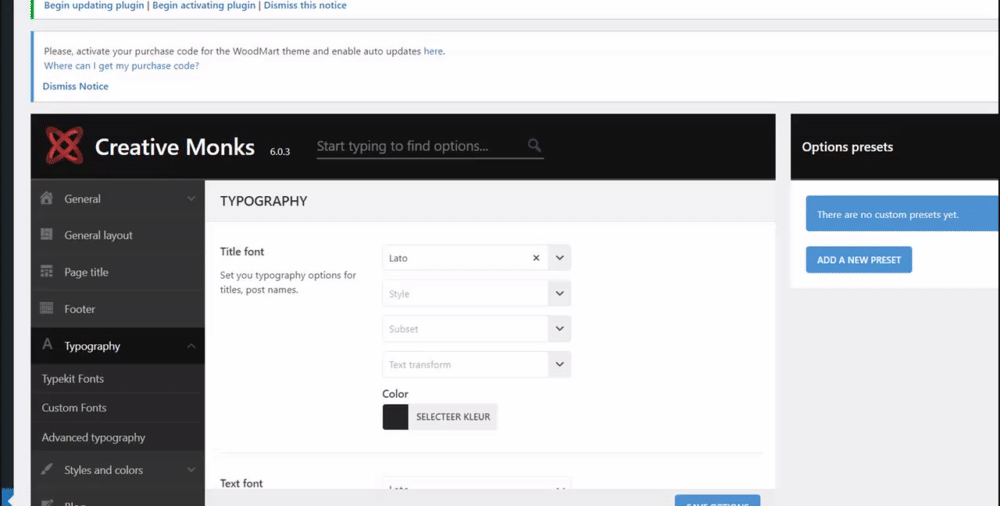Open the Title font family dropdown arrow
Screen dimensions: 1000x506
[559, 258]
